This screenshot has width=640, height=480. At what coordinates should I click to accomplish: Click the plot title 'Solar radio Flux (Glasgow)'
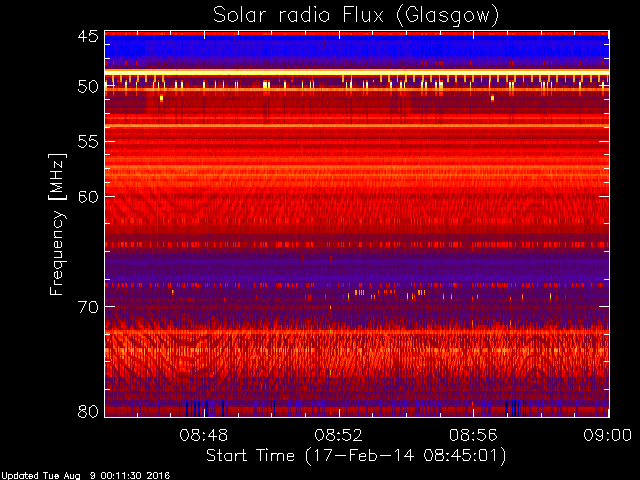pyautogui.click(x=356, y=16)
